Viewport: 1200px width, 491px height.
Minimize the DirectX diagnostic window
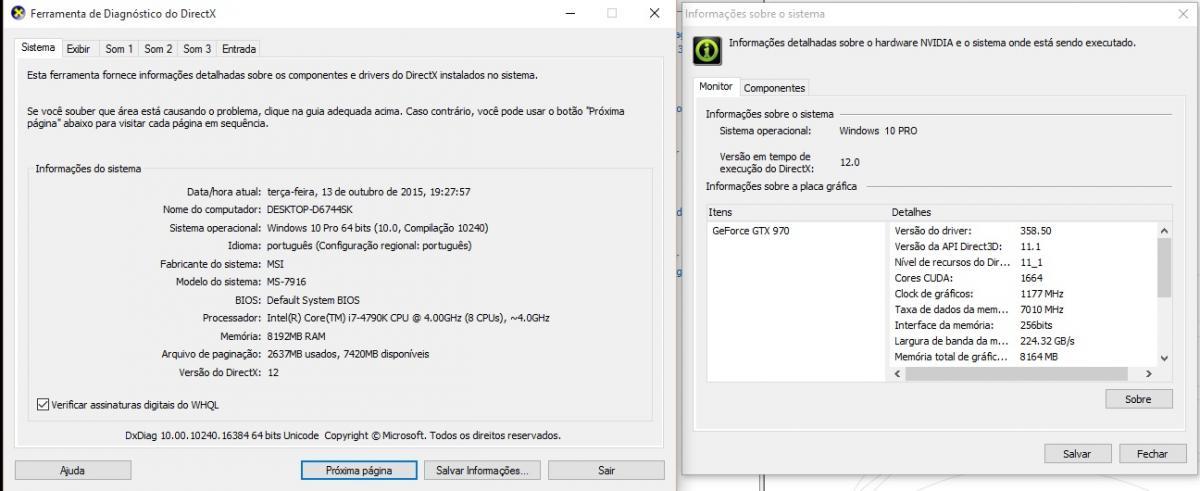point(570,14)
